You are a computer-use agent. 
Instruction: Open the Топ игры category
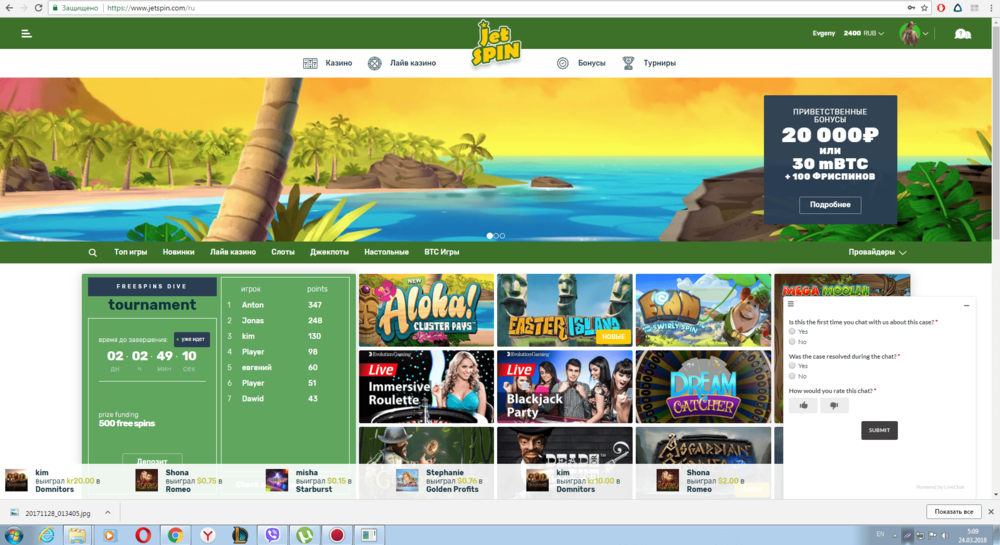130,252
